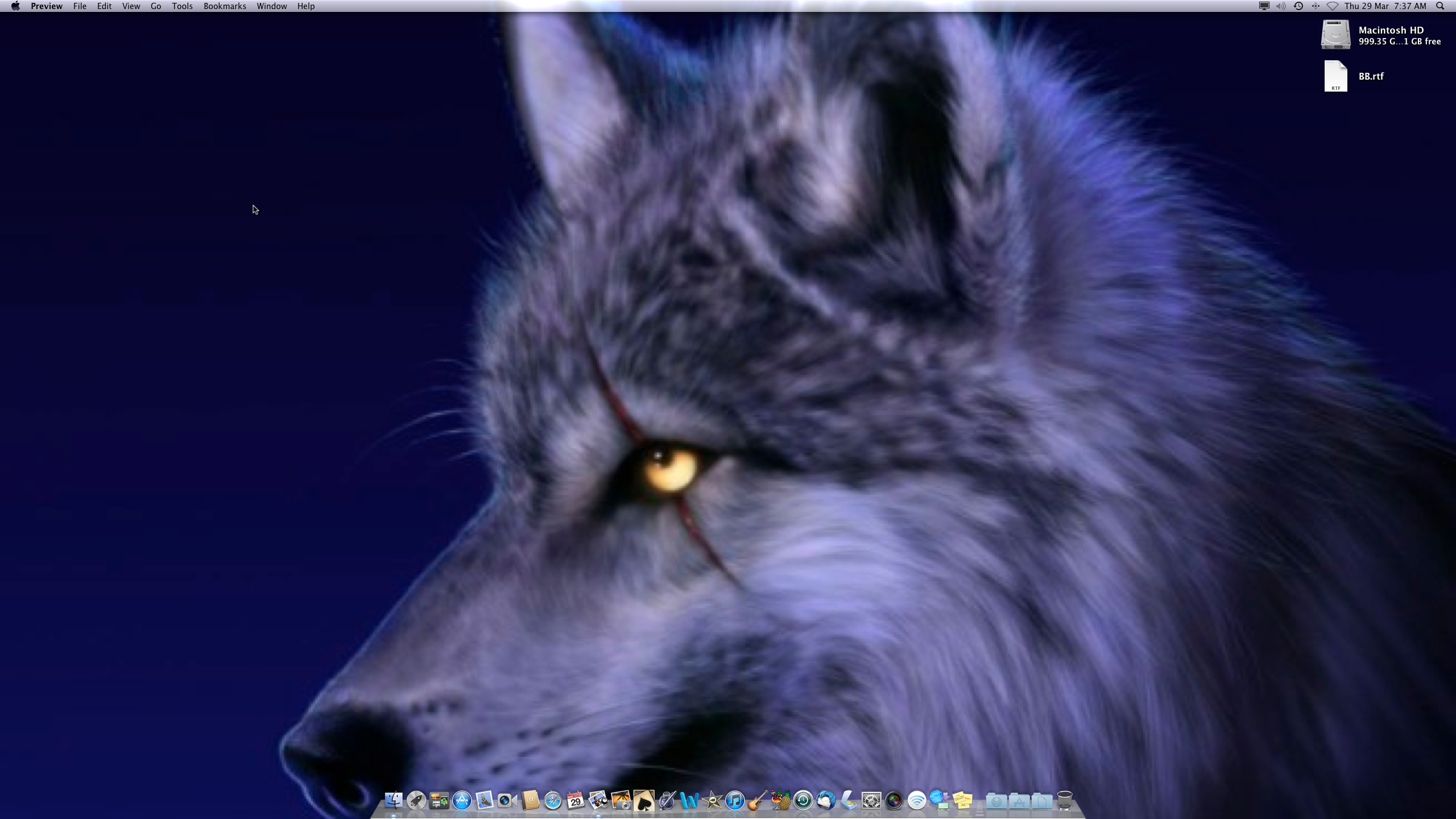Viewport: 1456px width, 819px height.
Task: Select the Macintosh HD drive icon
Action: click(1335, 35)
